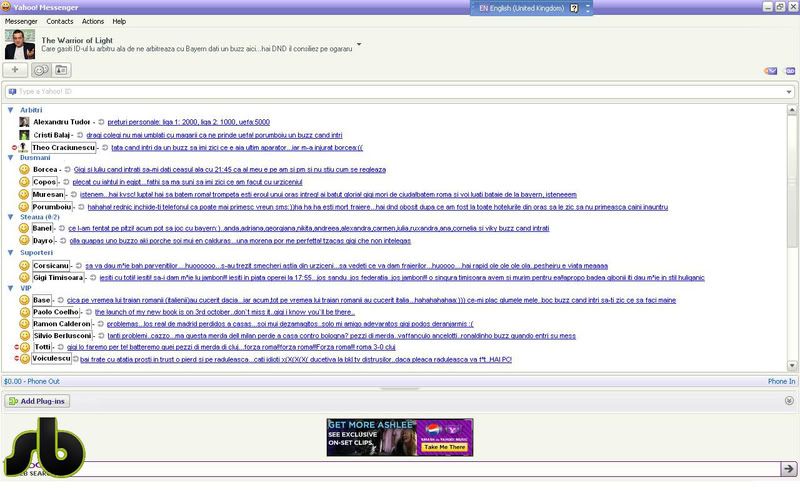Viewport: 800px width, 500px height.
Task: Click Alexandru Tudor avatar icon
Action: [x=24, y=122]
